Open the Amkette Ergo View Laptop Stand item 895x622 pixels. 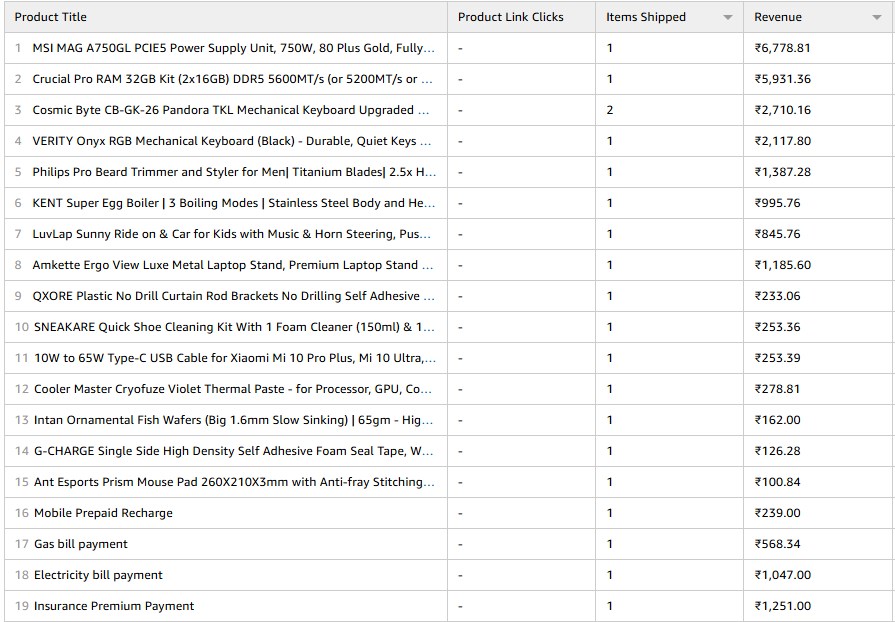[x=232, y=265]
